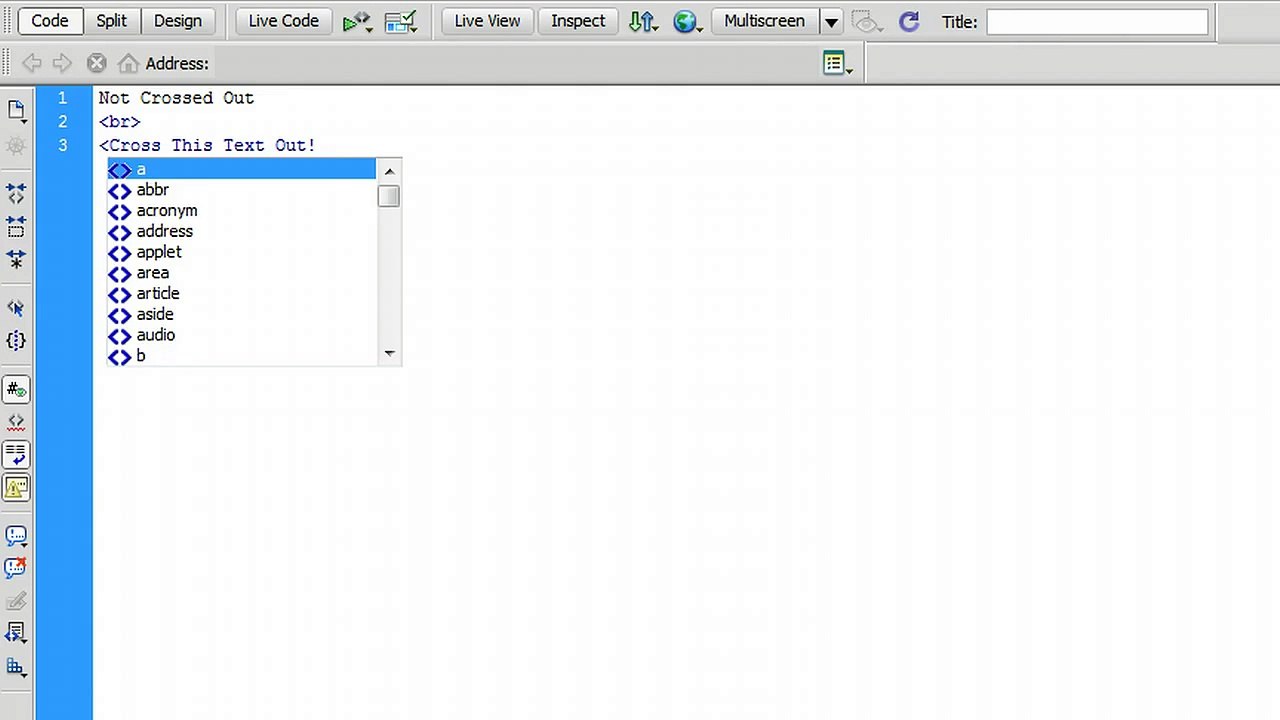Image resolution: width=1280 pixels, height=720 pixels.
Task: Open the Apply Comment menu
Action: point(16,536)
